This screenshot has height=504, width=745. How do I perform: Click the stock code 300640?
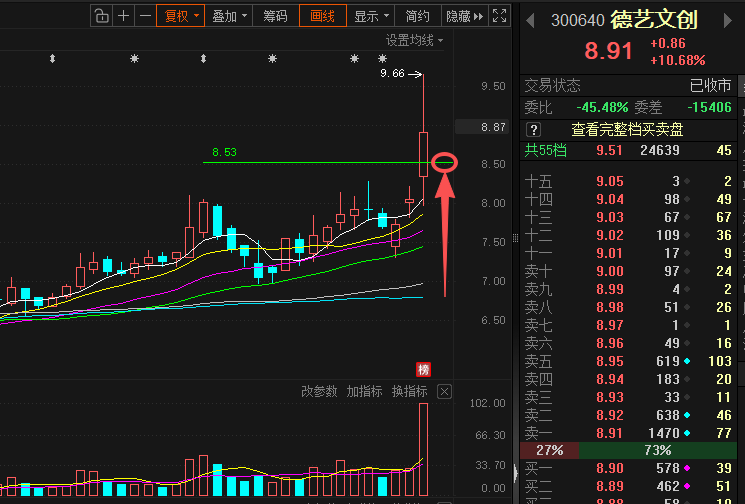click(x=578, y=20)
